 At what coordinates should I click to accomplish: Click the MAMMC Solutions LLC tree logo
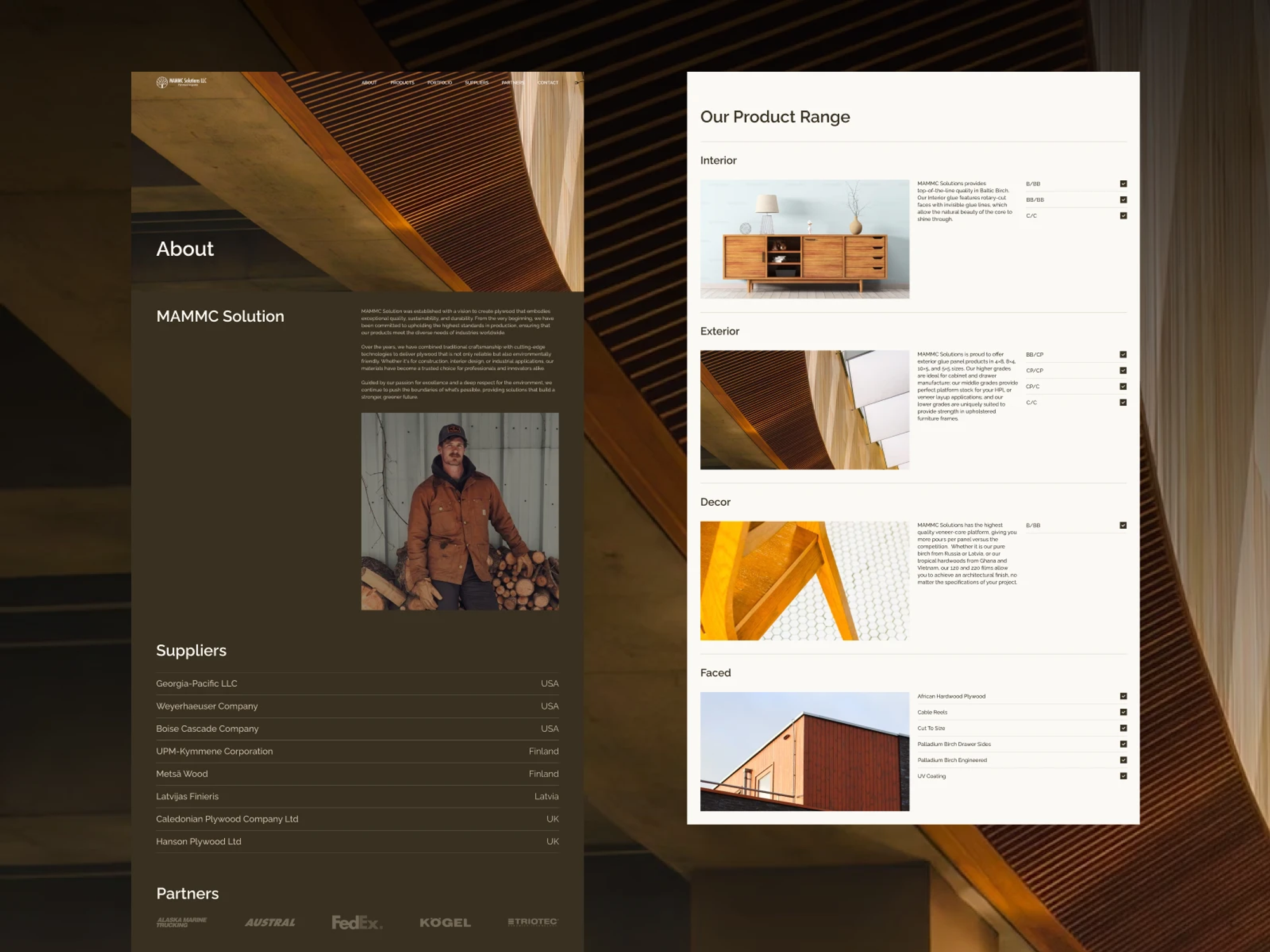[182, 82]
